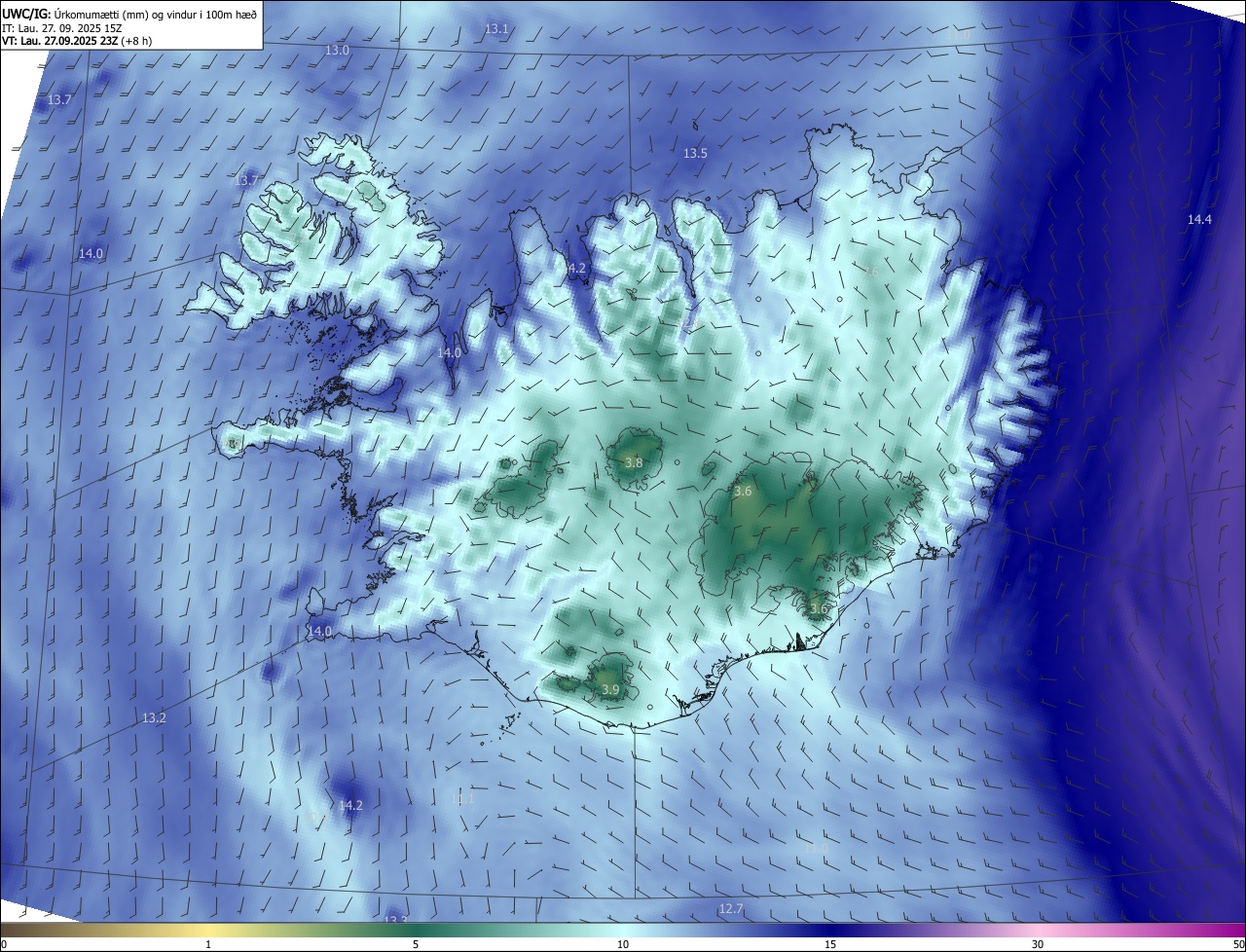
Task: Click the colour scale tick labelled 0
Action: 3,944
